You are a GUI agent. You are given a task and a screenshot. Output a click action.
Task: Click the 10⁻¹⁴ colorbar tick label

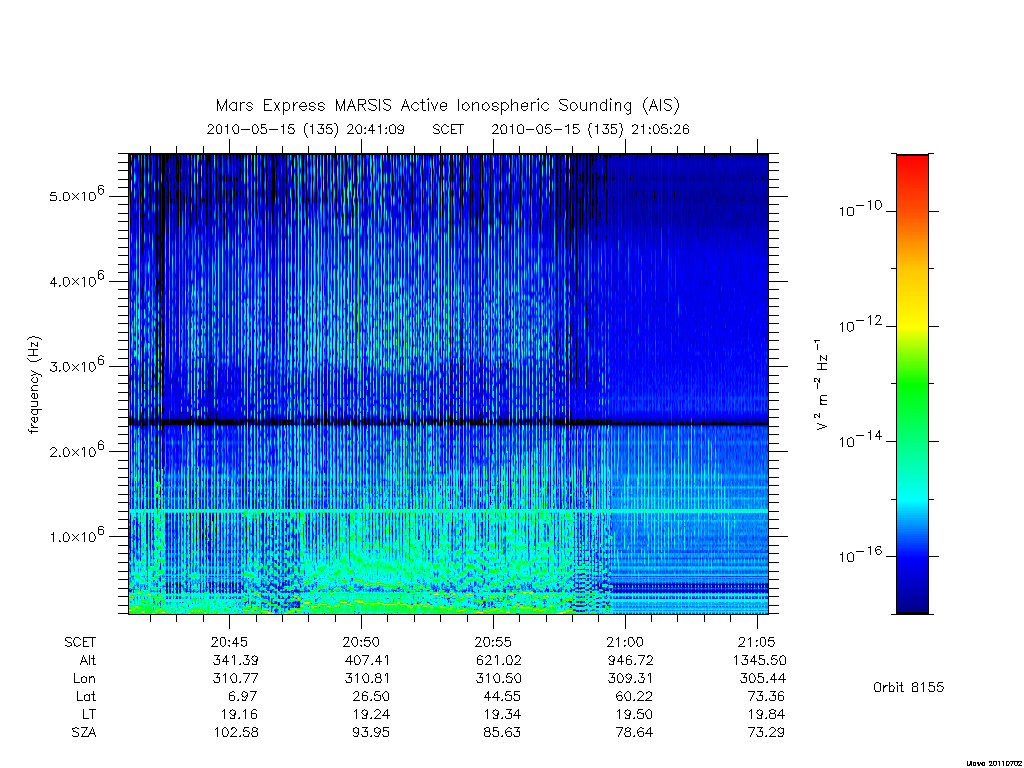tap(860, 440)
